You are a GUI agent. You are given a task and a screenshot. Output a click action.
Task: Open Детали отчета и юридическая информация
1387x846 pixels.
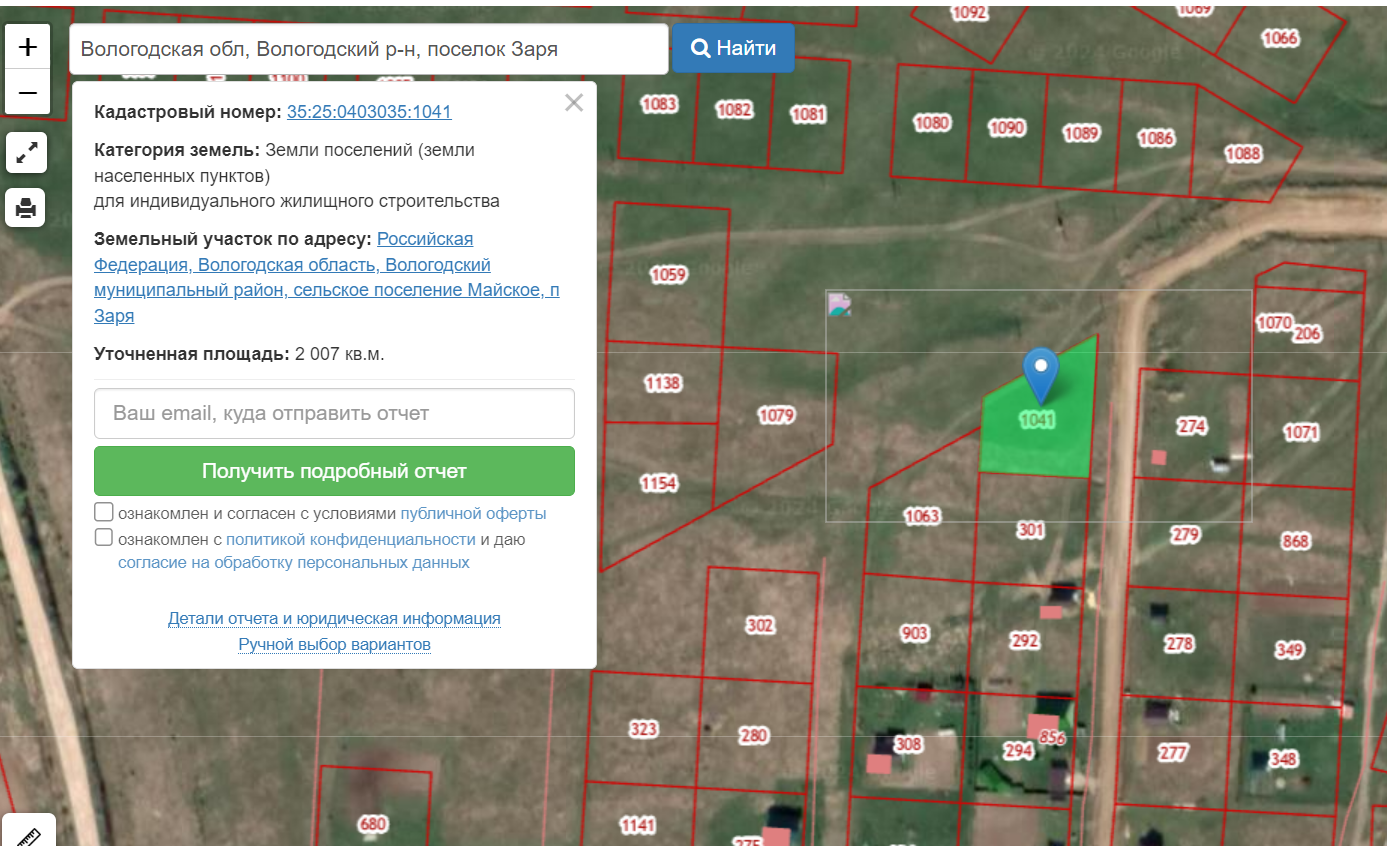pyautogui.click(x=334, y=618)
